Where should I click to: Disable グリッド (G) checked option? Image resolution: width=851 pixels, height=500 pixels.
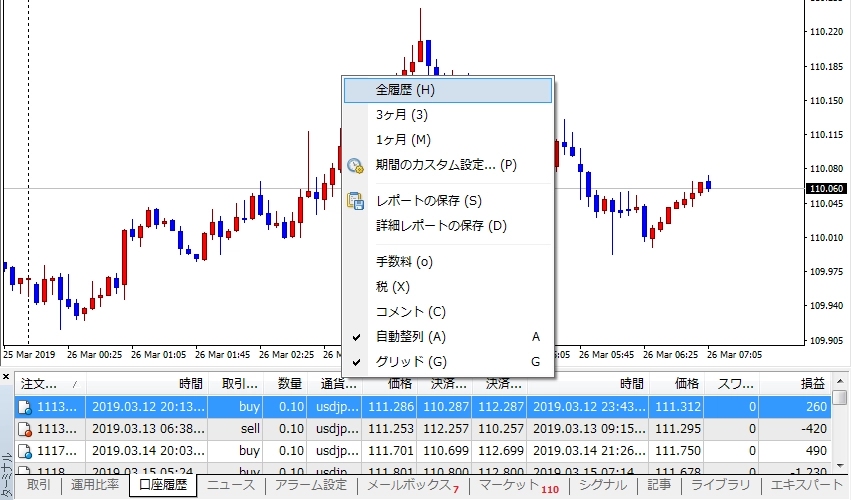tap(448, 362)
